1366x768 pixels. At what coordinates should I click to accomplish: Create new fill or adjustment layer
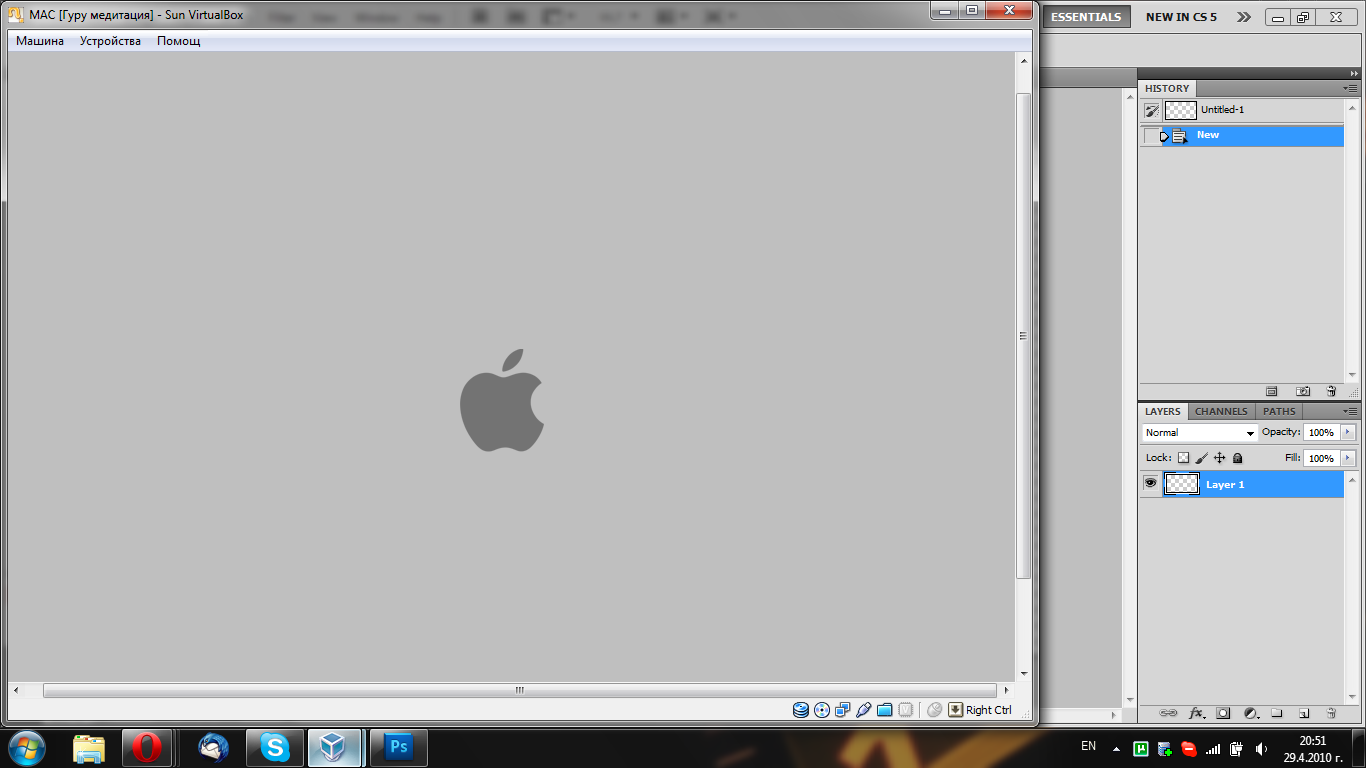click(1250, 713)
